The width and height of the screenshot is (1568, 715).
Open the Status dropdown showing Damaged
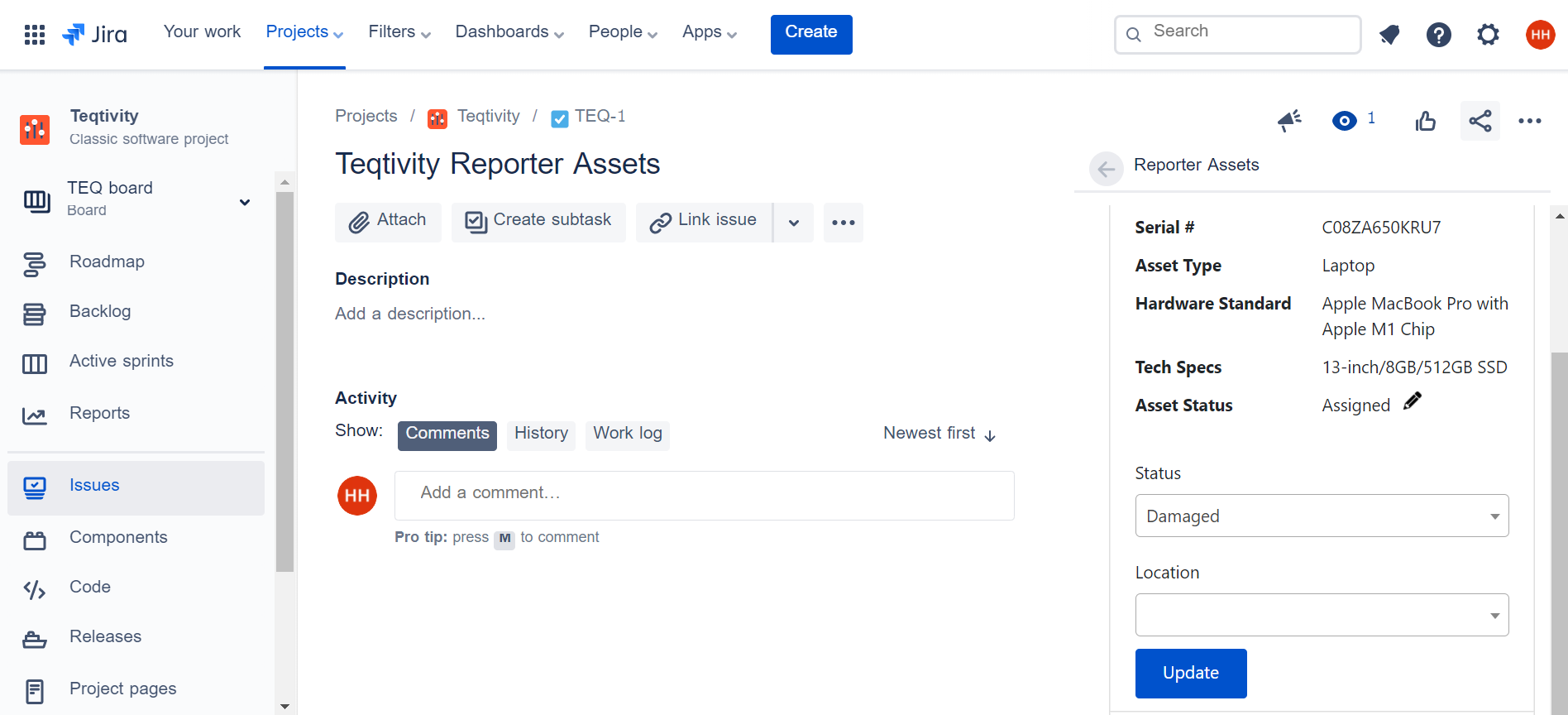coord(1322,516)
